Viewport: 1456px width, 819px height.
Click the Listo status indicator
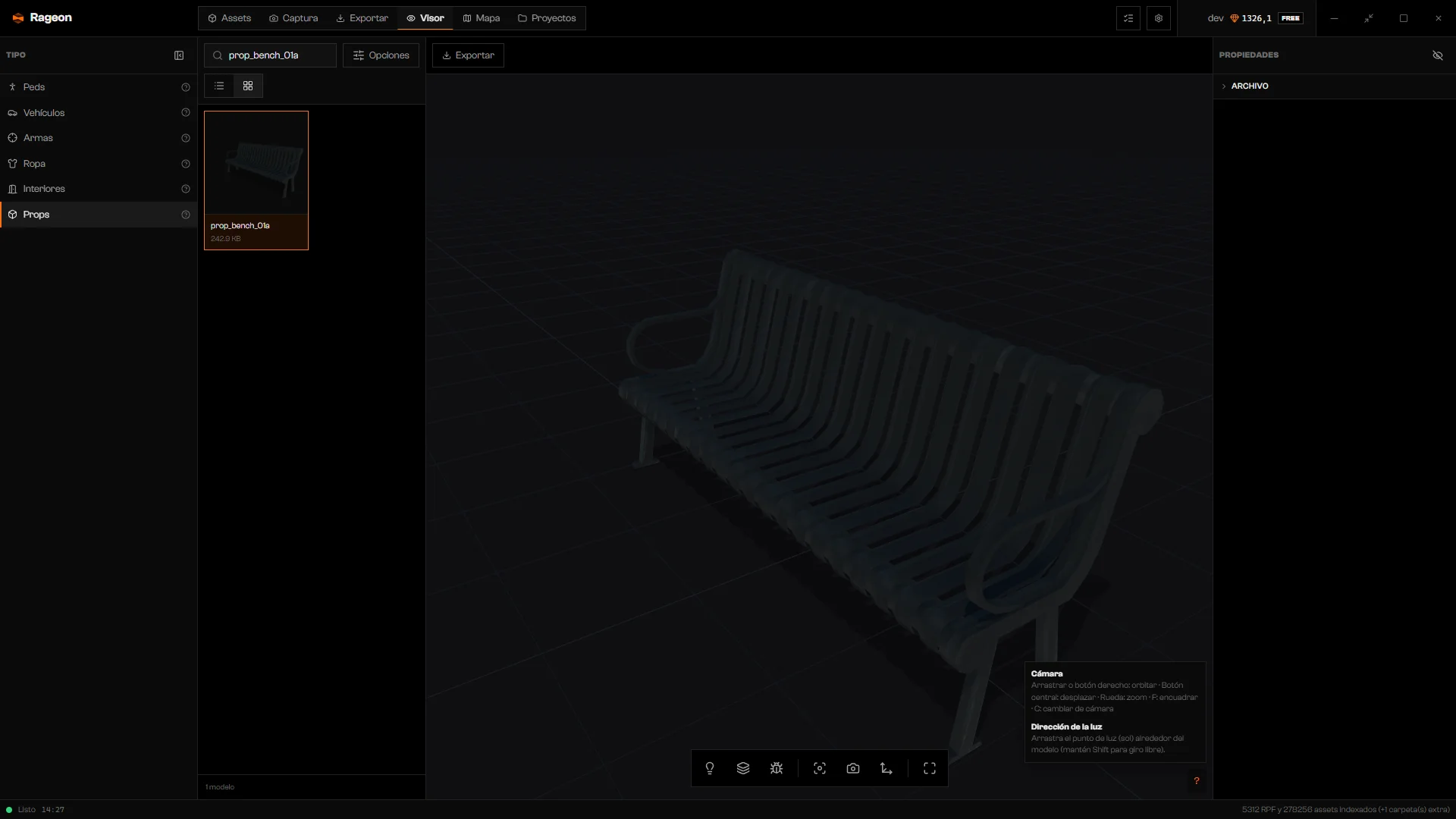pos(21,810)
